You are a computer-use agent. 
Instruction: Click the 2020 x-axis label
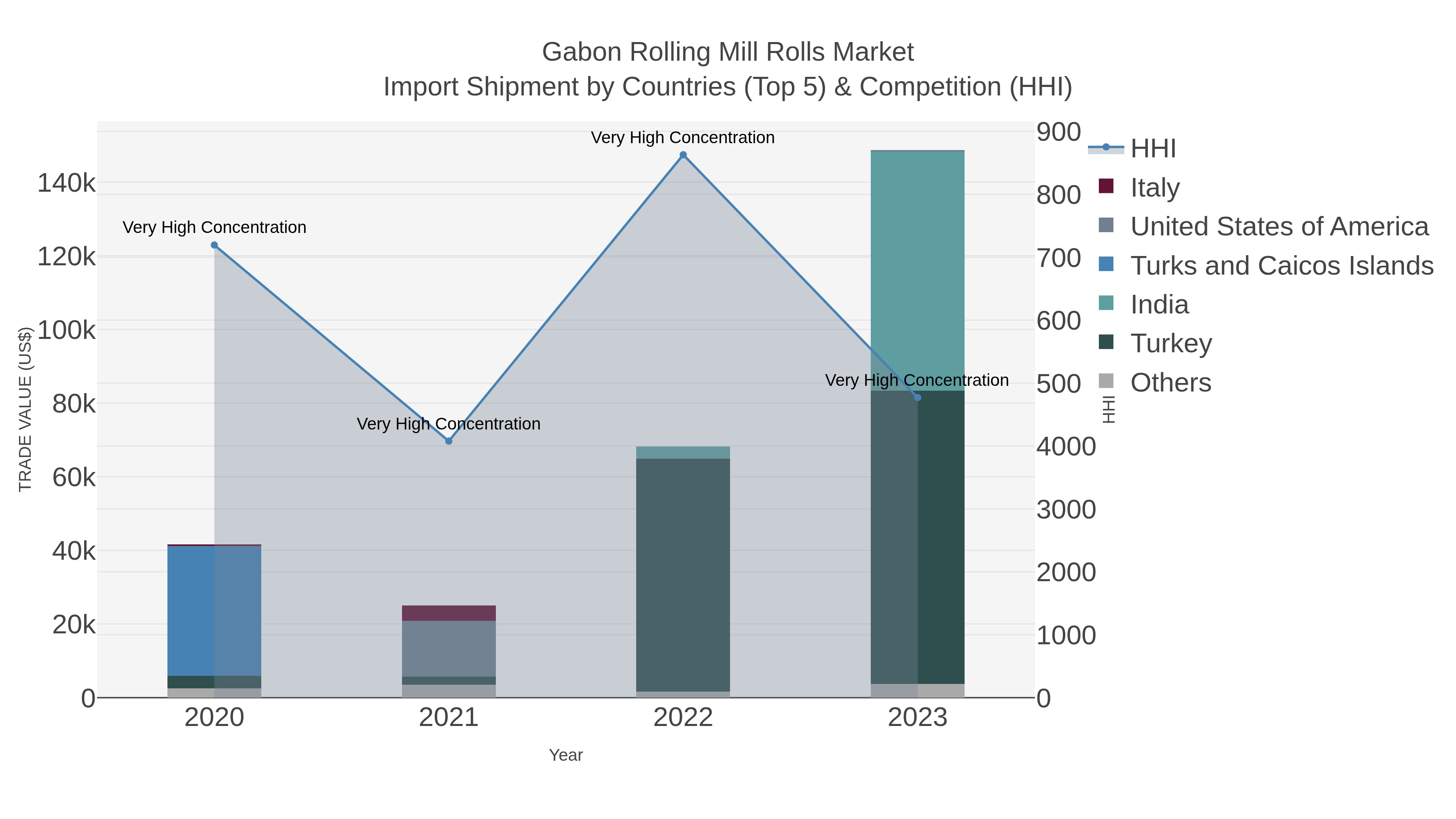(214, 718)
